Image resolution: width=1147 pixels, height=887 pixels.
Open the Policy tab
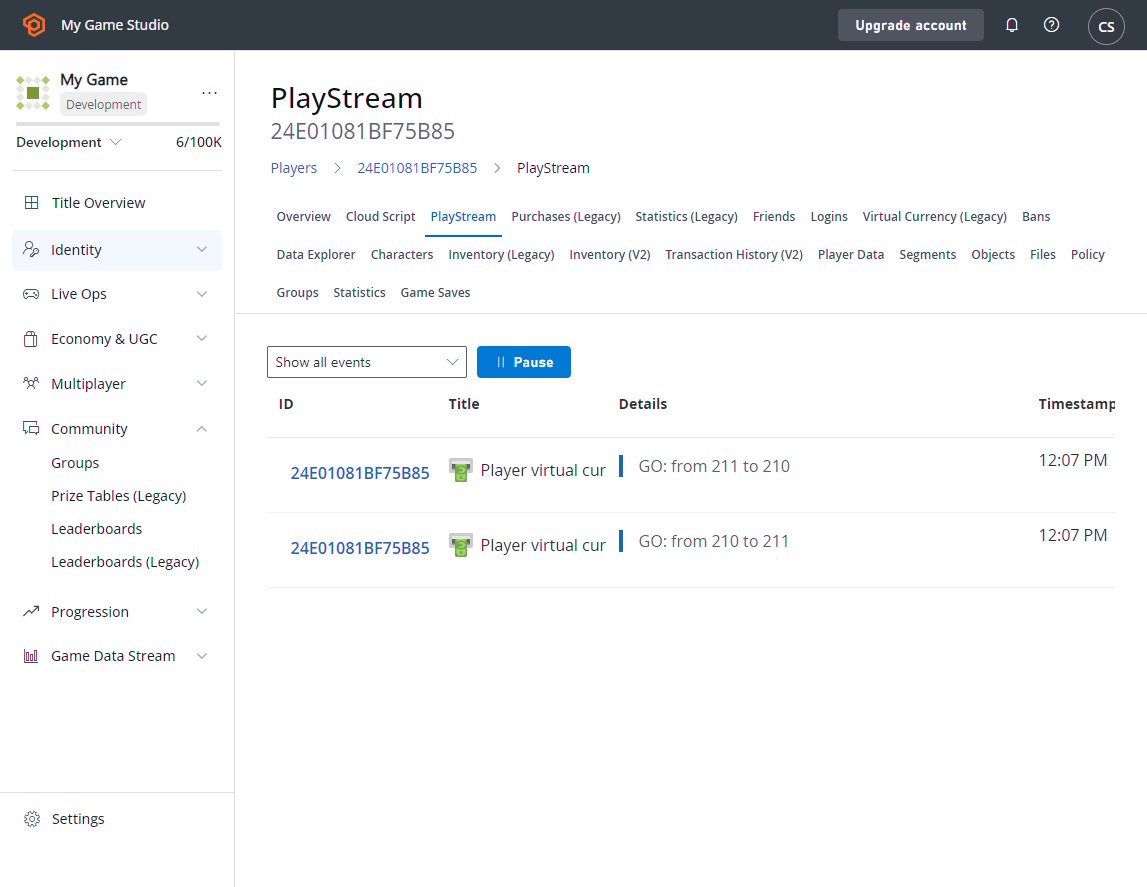tap(1088, 254)
